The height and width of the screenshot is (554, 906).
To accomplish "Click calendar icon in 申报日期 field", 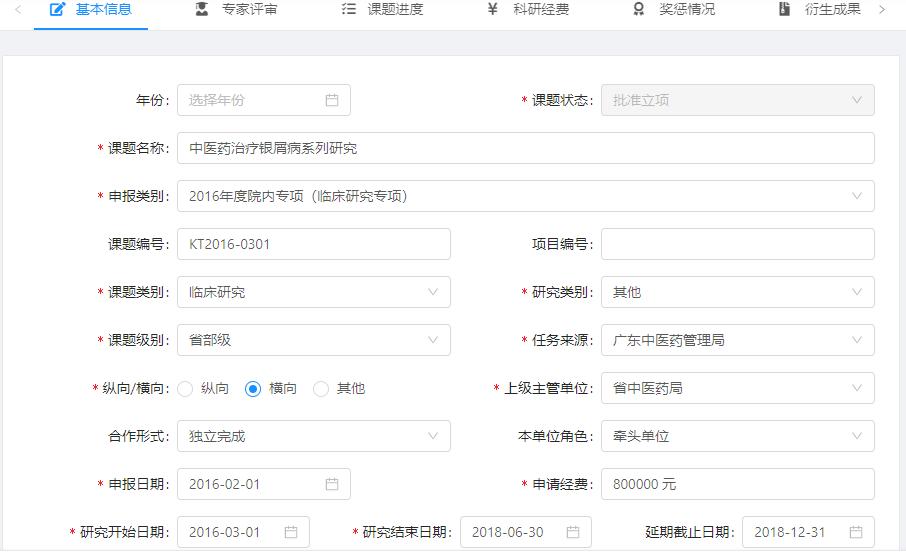I will [x=332, y=484].
